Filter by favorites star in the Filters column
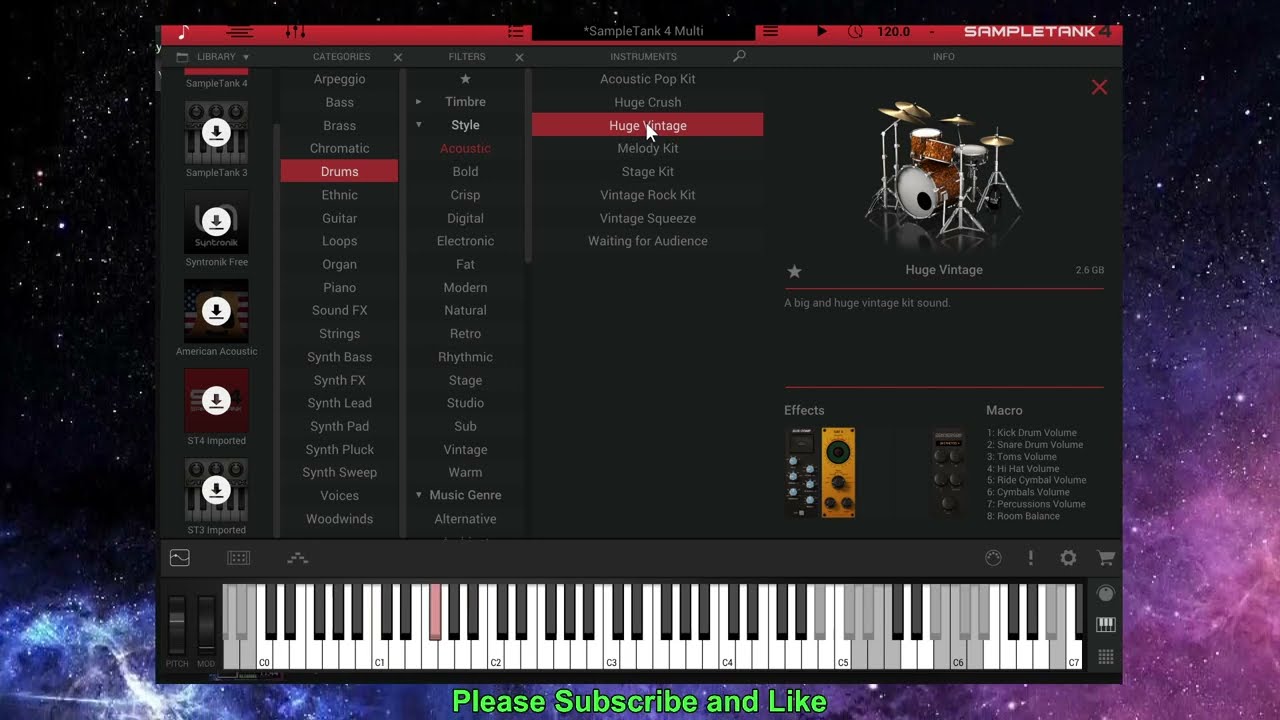Screen dimensions: 1280x720 point(465,79)
